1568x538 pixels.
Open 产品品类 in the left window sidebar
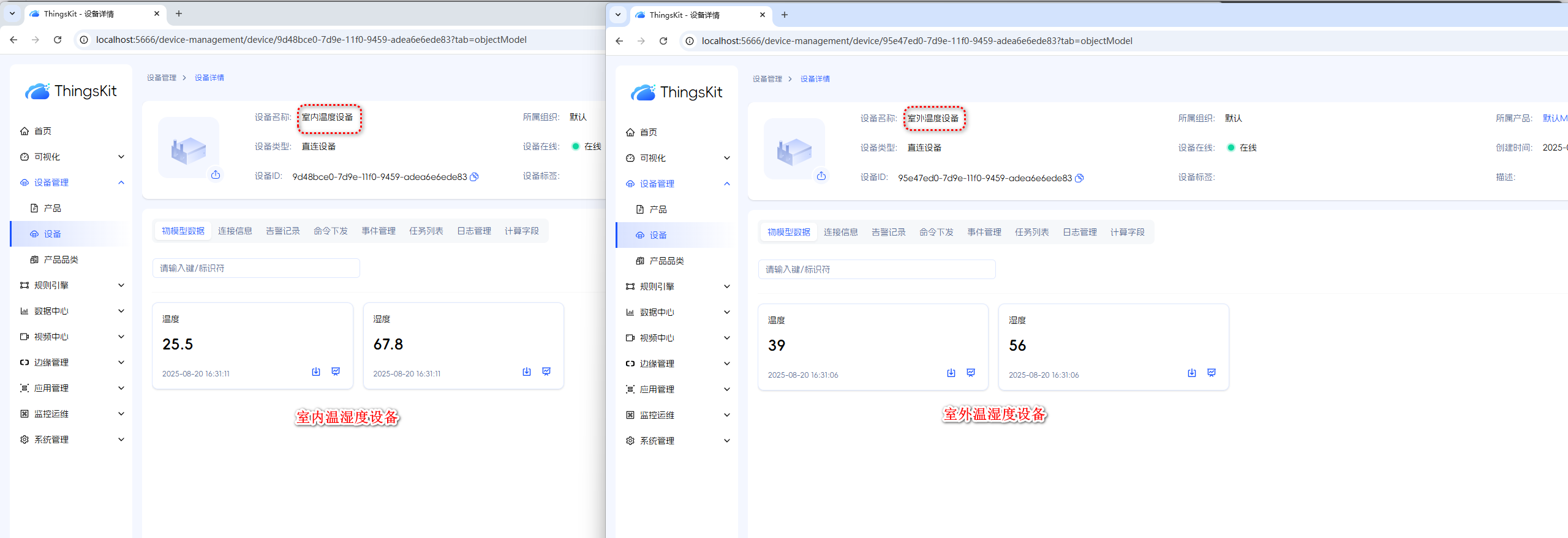[61, 260]
